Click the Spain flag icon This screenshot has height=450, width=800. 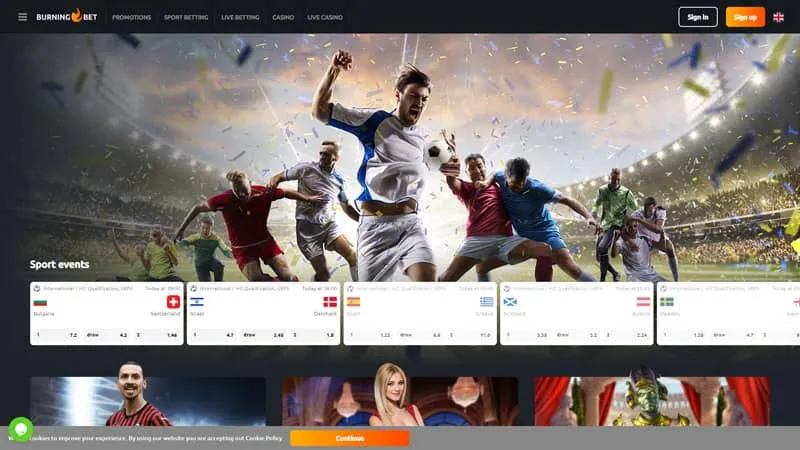[x=353, y=302]
